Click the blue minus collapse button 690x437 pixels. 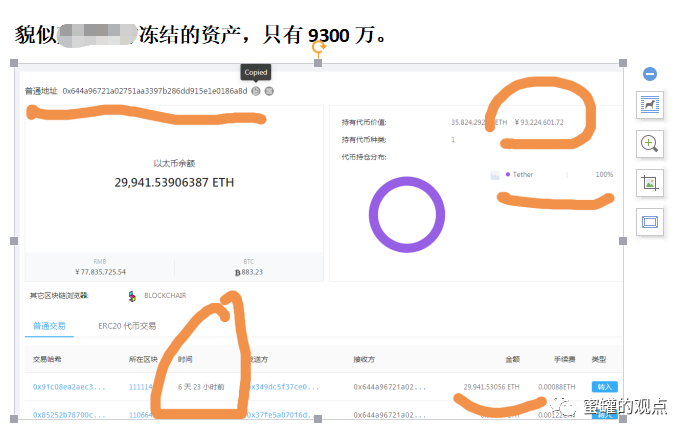650,73
